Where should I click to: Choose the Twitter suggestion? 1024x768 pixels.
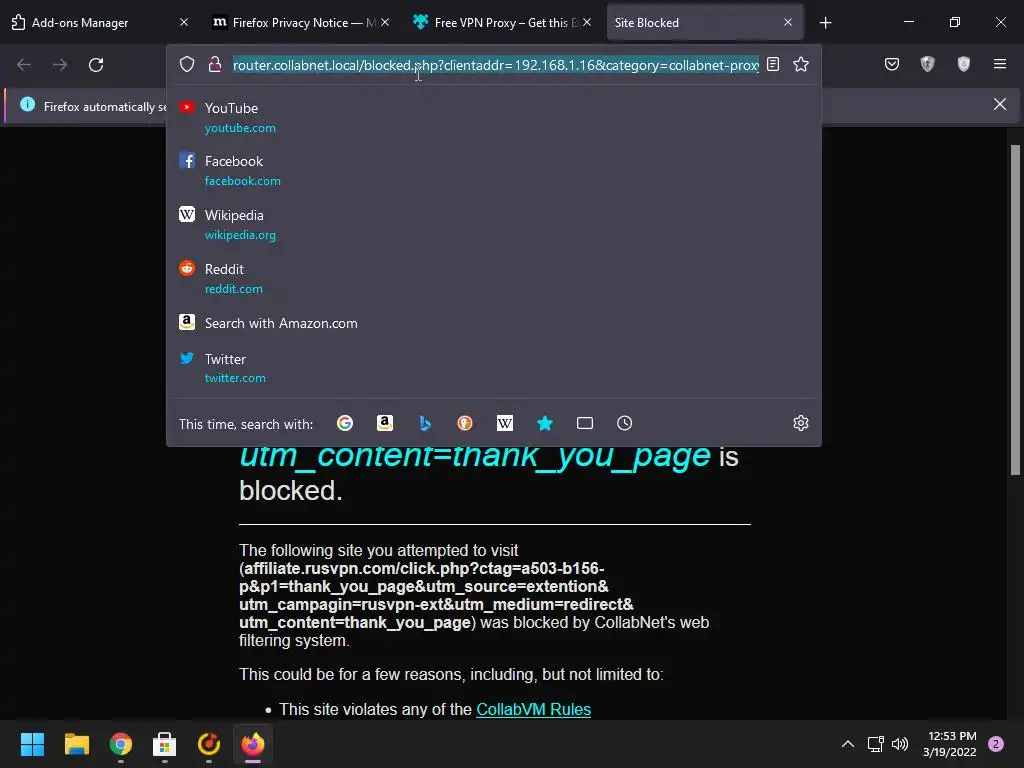coord(494,368)
